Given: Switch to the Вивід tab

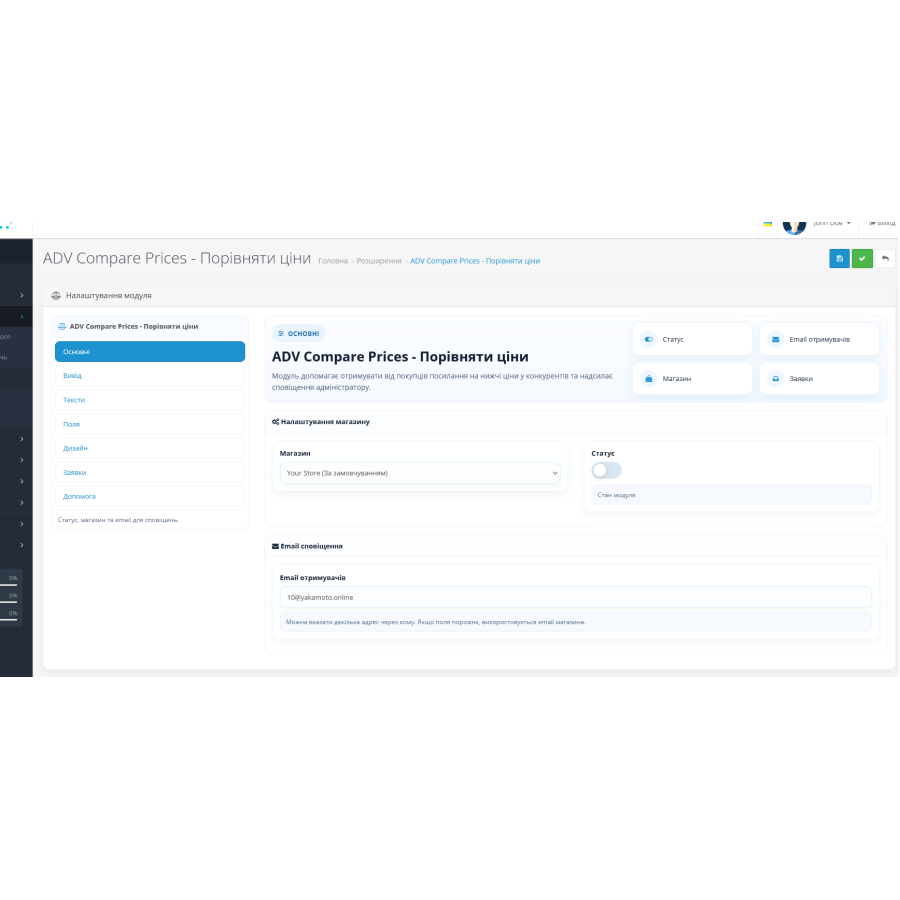Looking at the screenshot, I should coord(150,375).
